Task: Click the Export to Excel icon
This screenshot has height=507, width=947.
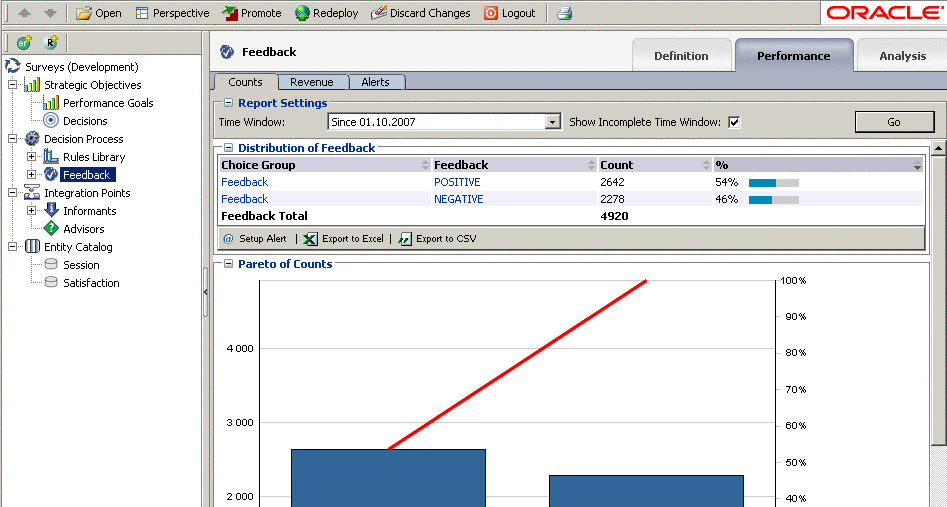Action: [x=310, y=239]
